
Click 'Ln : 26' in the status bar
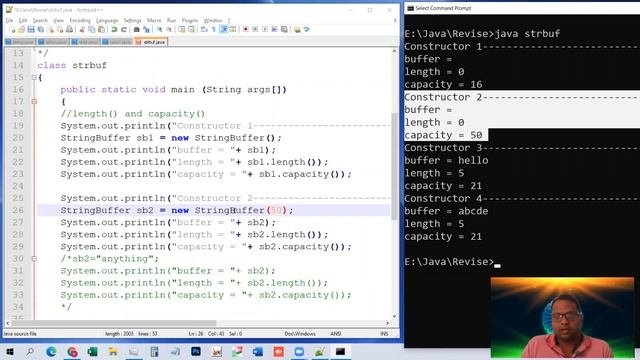point(196,333)
